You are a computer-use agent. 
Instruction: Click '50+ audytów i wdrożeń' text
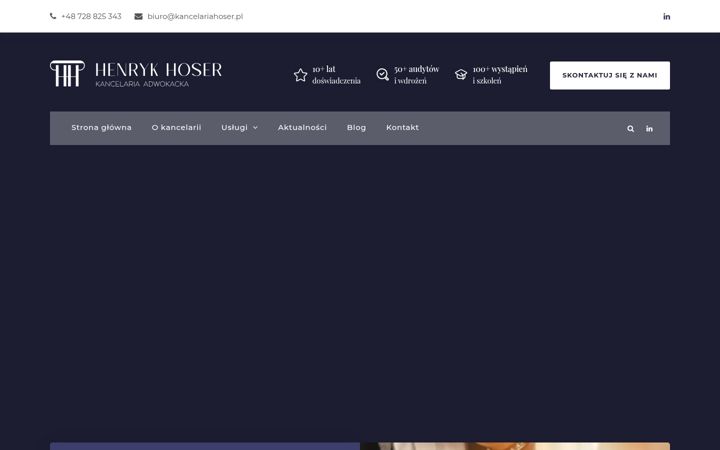tap(416, 75)
